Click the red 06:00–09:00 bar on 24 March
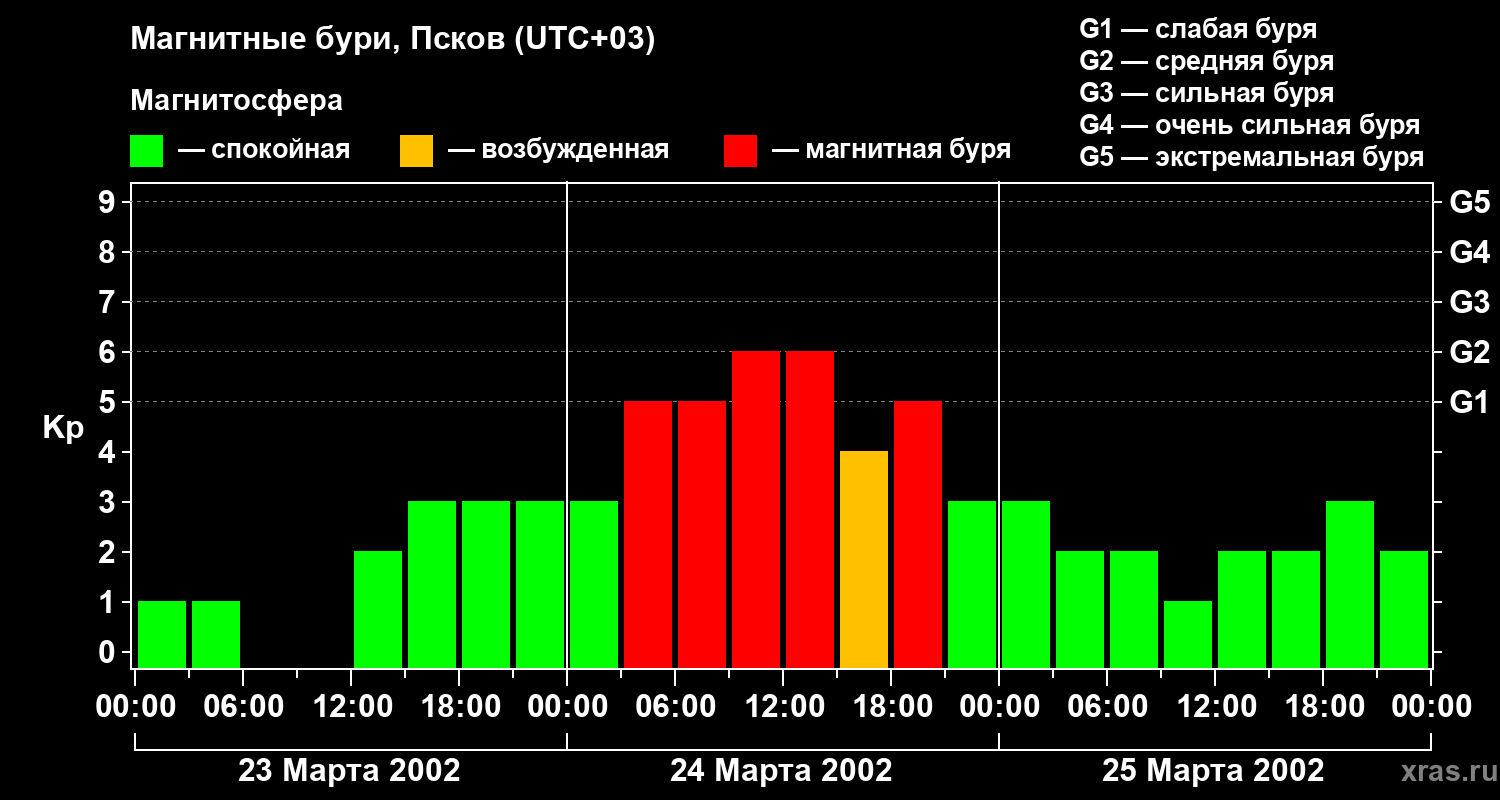This screenshot has width=1500, height=800. point(702,535)
